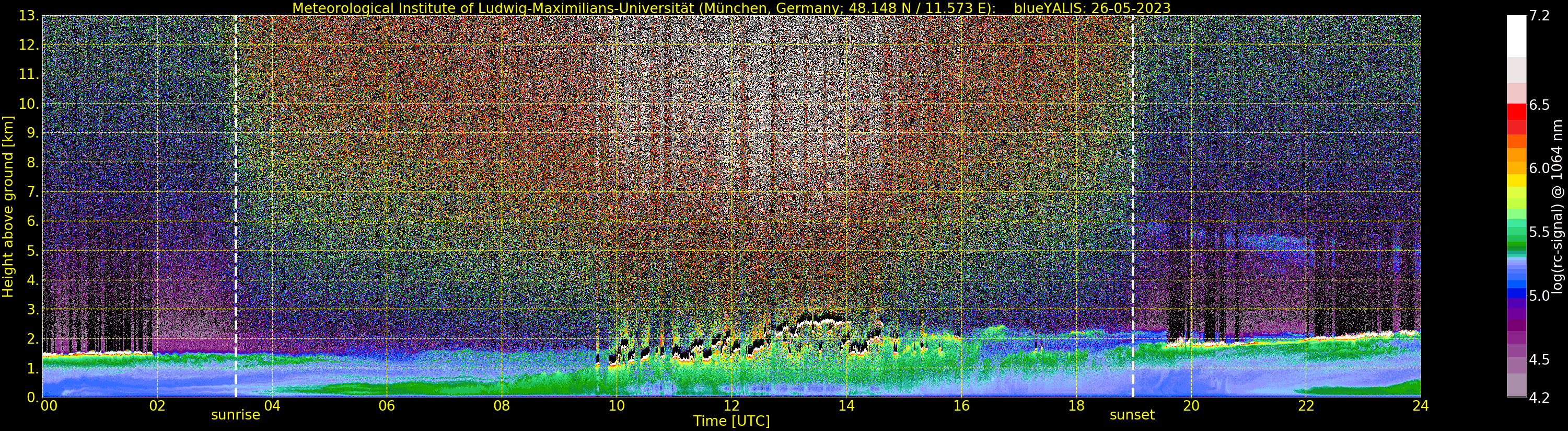Click the '20' time axis tick label
The image size is (1568, 431).
[x=1191, y=406]
